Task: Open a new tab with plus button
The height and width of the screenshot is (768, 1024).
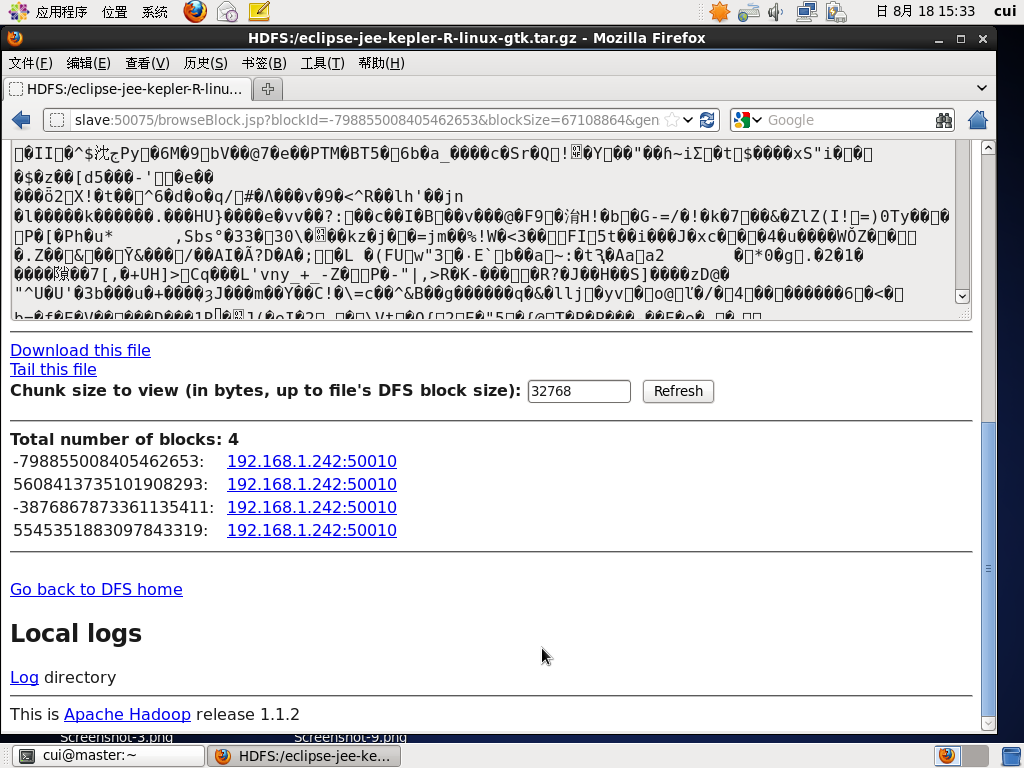Action: (x=268, y=89)
